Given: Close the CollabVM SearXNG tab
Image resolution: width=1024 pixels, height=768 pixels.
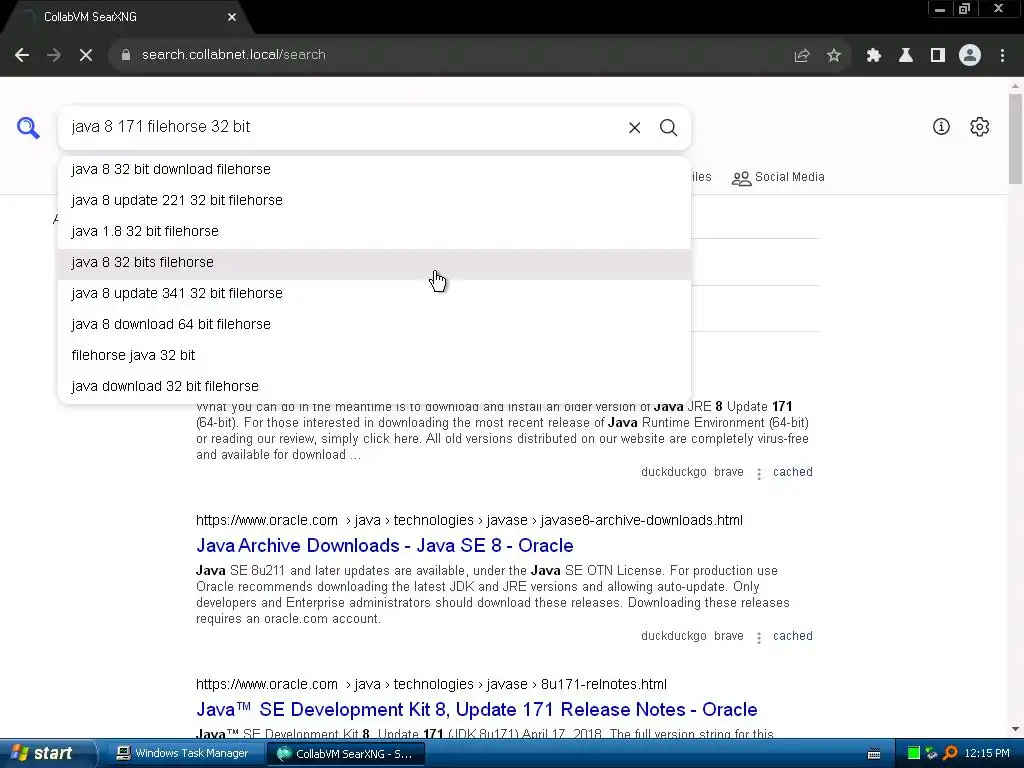Looking at the screenshot, I should [x=232, y=17].
